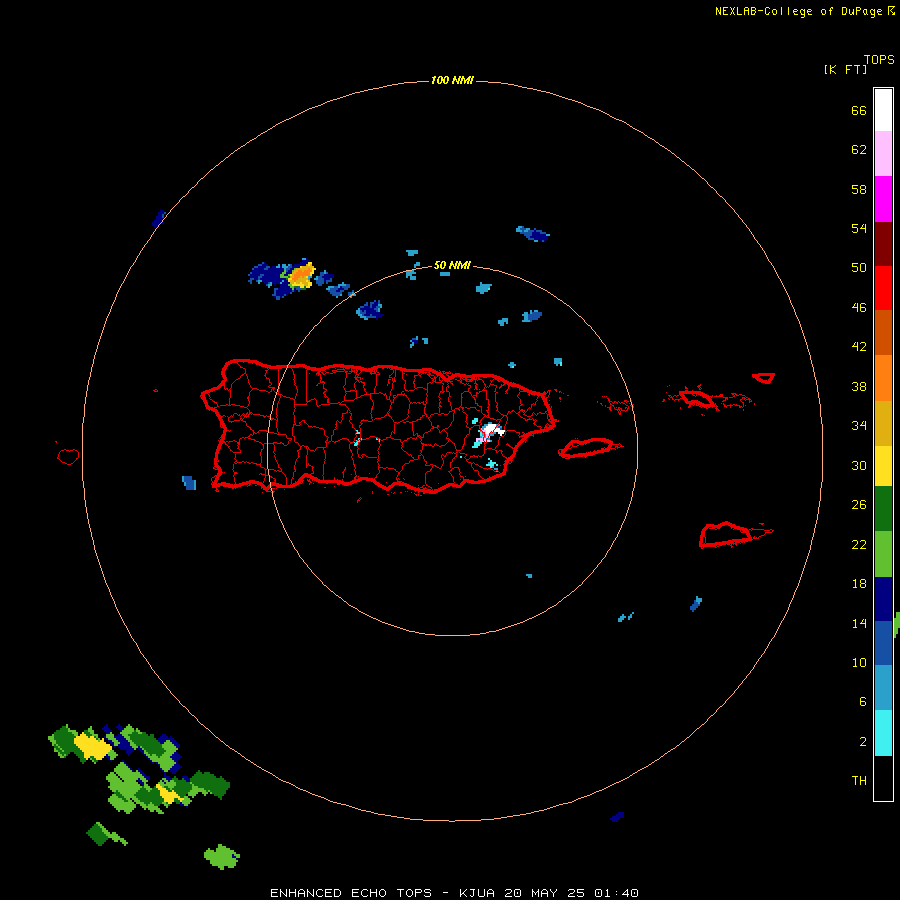Click the "20 MAY 25 01:40" timestamp
This screenshot has height=900, width=900.
[x=572, y=893]
